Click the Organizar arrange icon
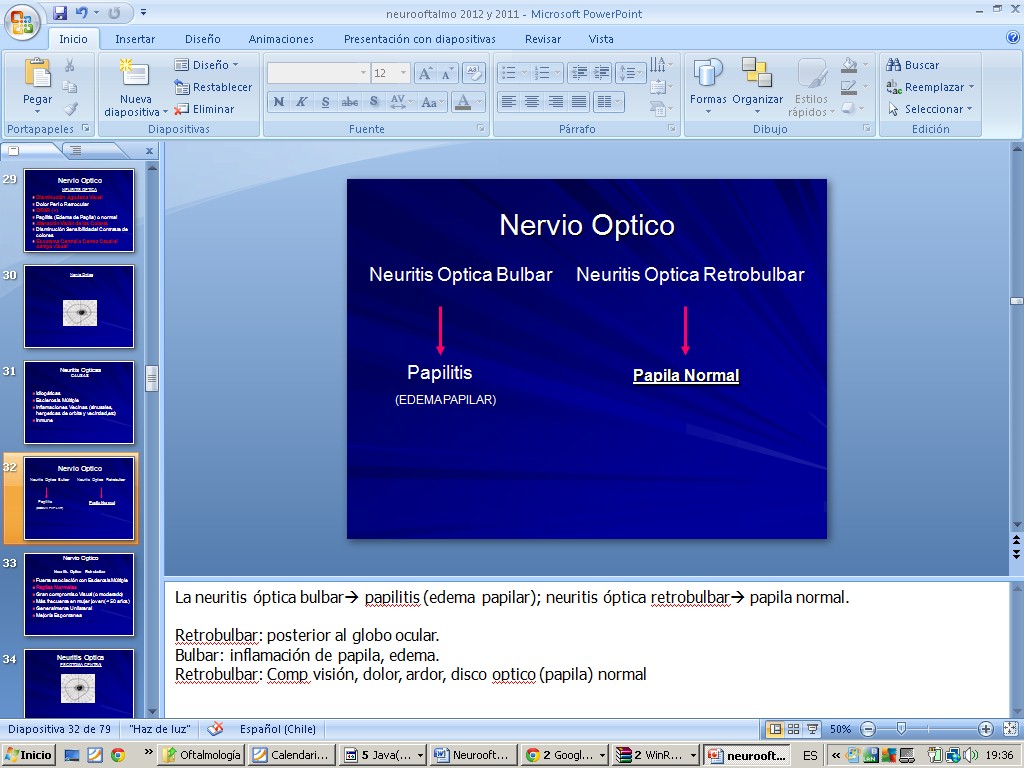1024x768 pixels. click(757, 76)
